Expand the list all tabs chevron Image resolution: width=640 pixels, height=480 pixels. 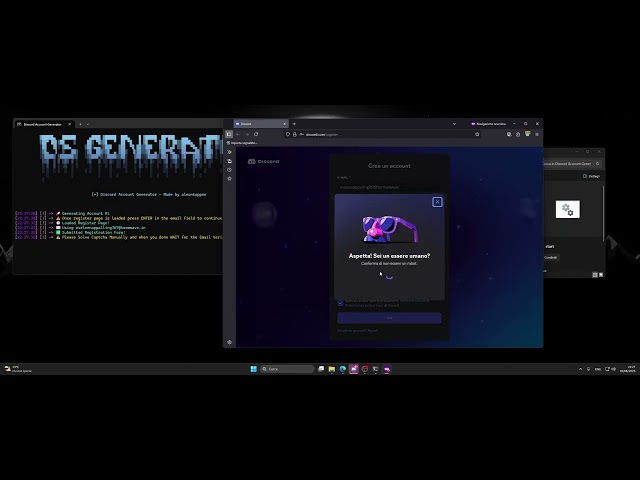454,124
